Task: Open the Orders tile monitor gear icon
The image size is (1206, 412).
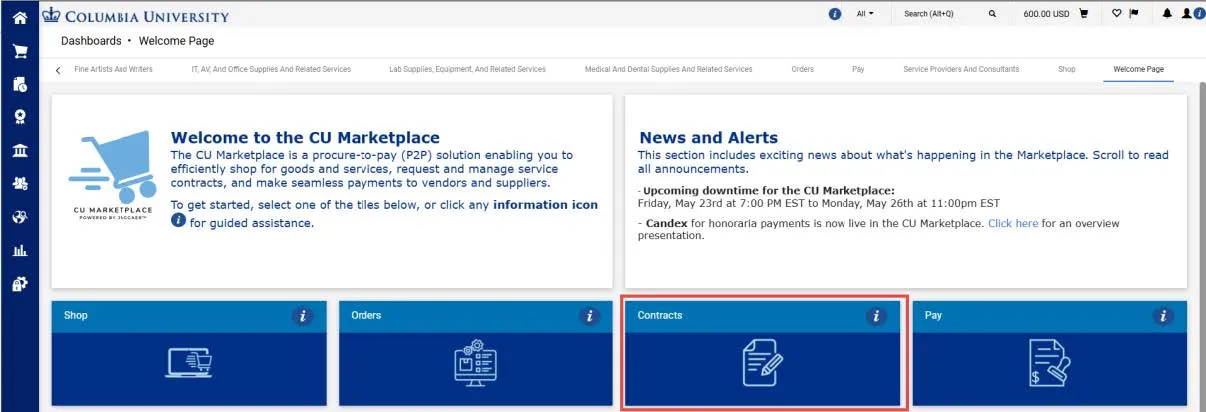Action: pos(476,364)
